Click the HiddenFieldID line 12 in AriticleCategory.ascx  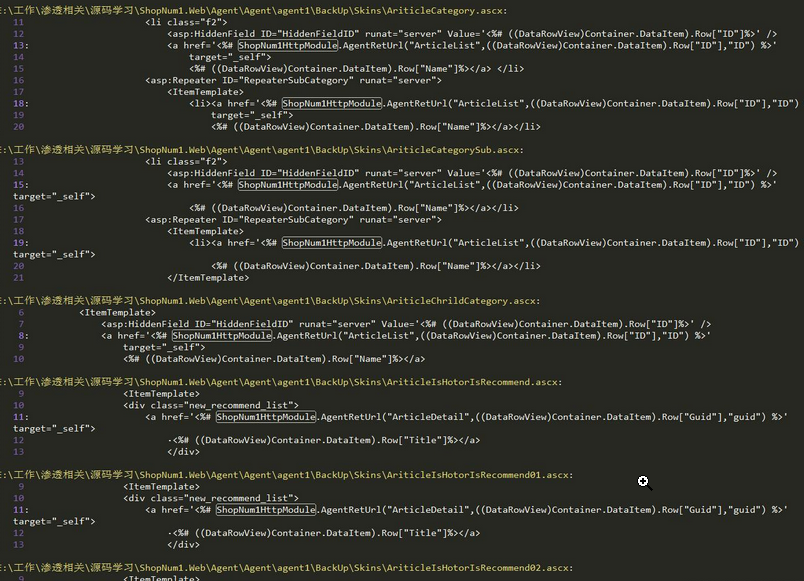tap(472, 34)
